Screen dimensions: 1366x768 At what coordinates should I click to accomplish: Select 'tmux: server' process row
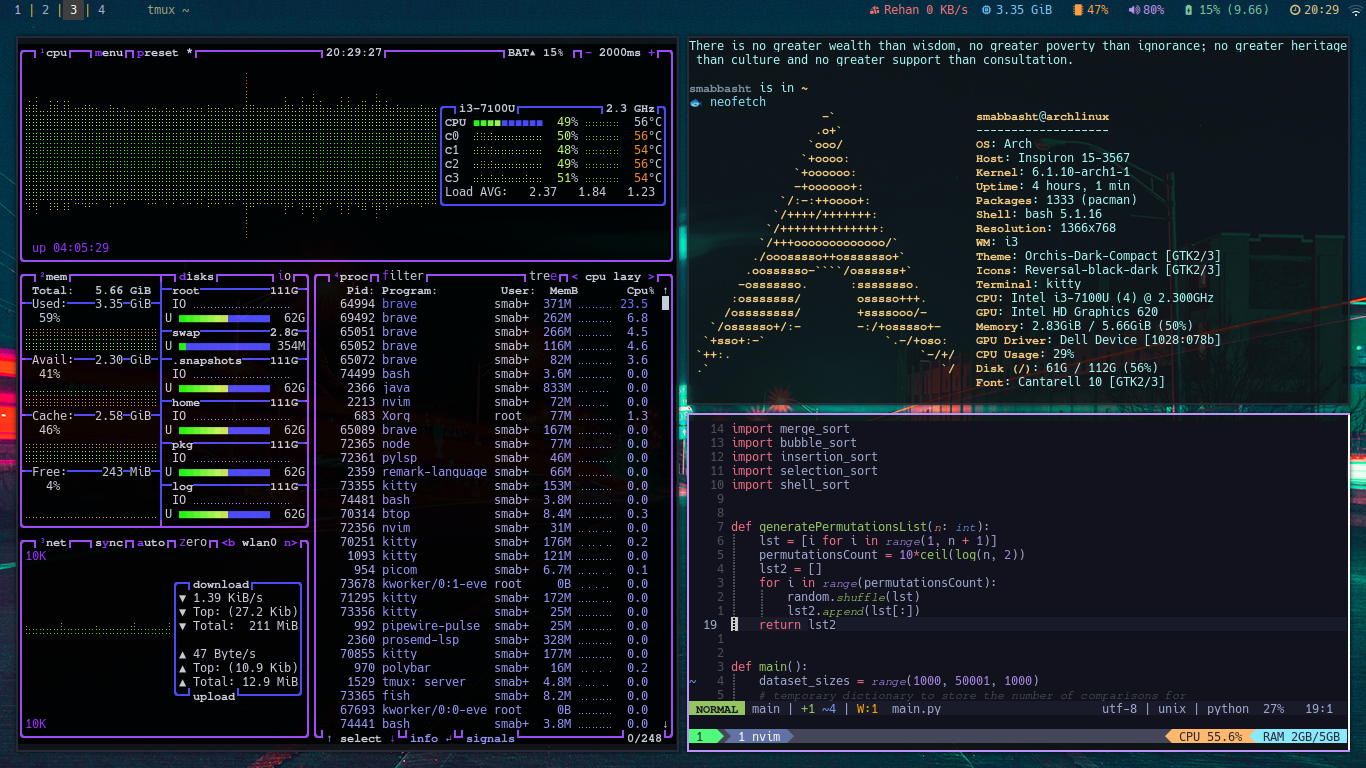pyautogui.click(x=494, y=682)
